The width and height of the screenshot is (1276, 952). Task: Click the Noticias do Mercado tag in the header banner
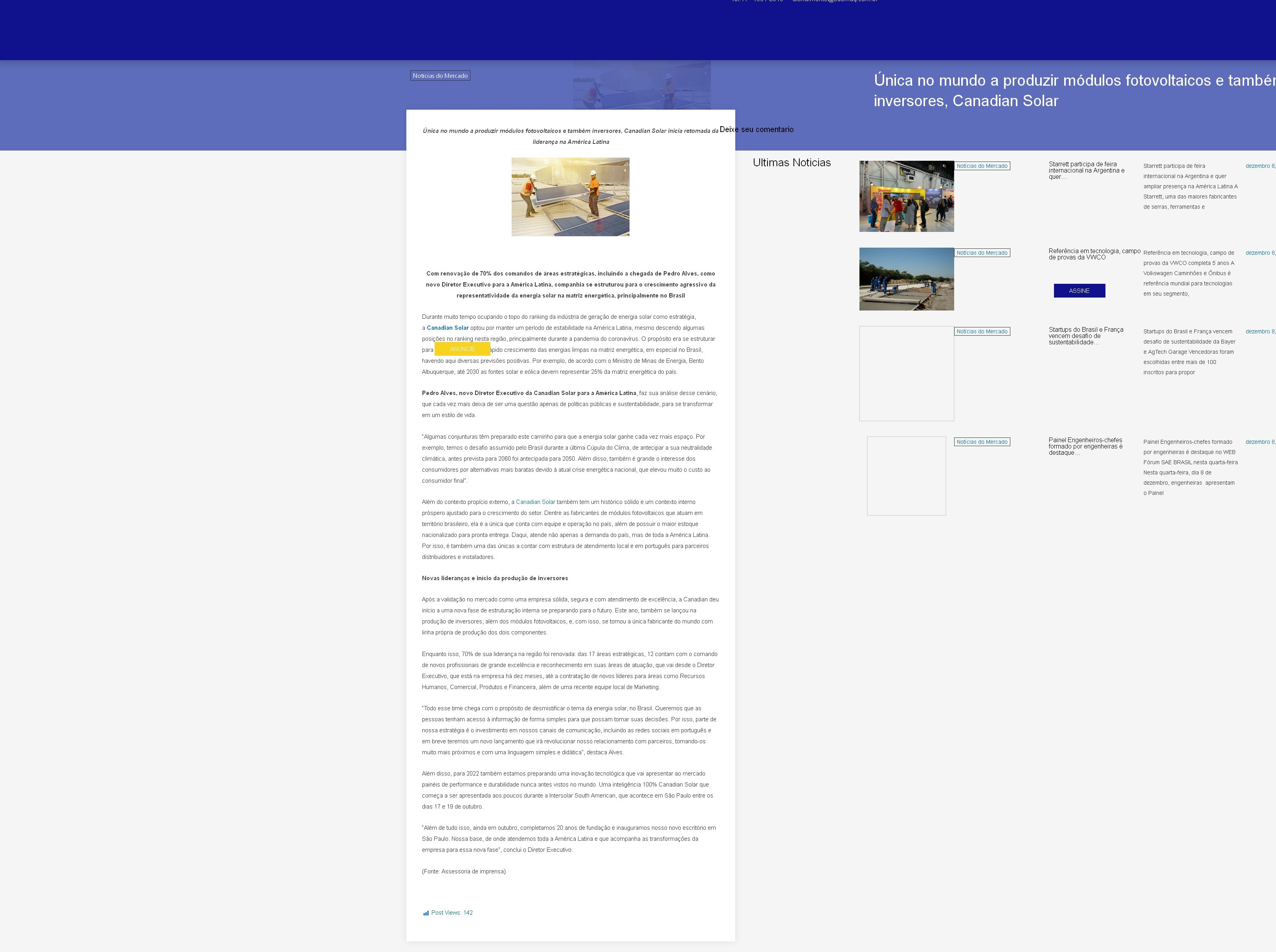pyautogui.click(x=439, y=75)
